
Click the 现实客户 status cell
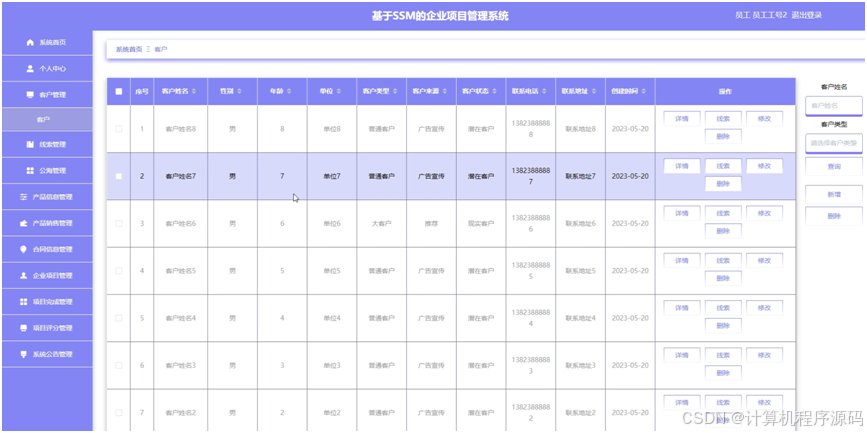[481, 223]
